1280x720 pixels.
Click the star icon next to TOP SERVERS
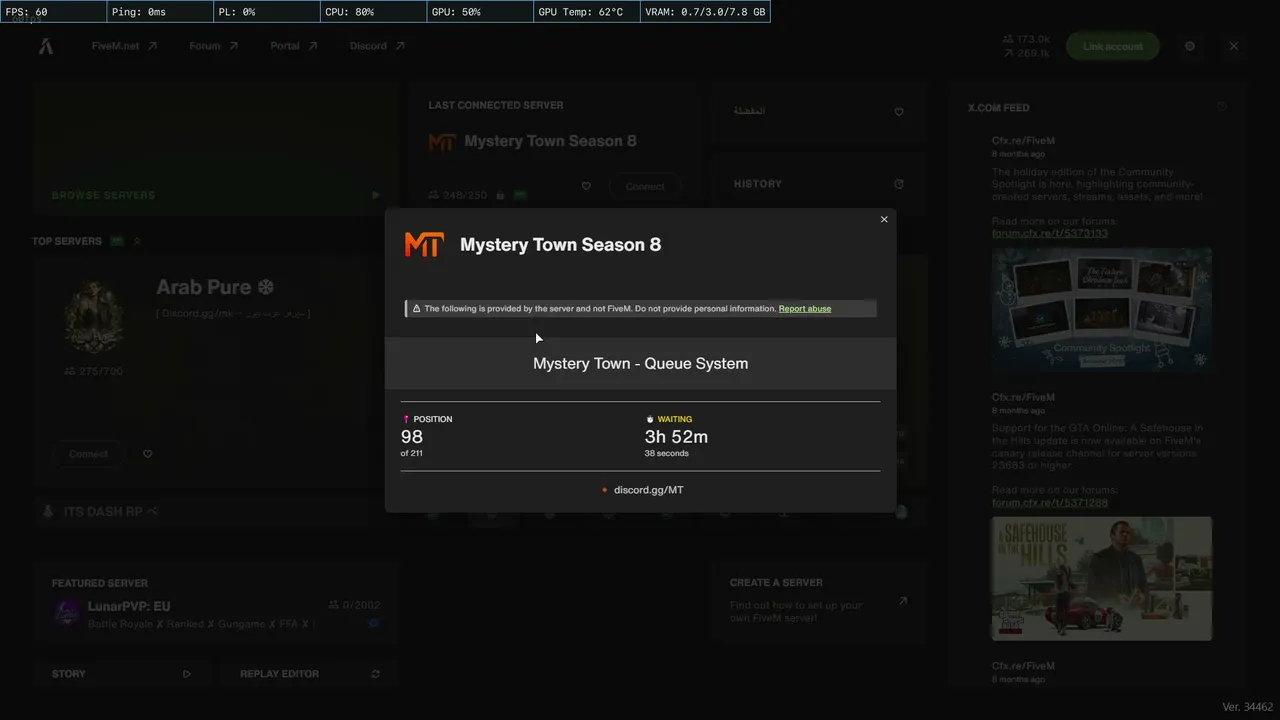pos(137,241)
